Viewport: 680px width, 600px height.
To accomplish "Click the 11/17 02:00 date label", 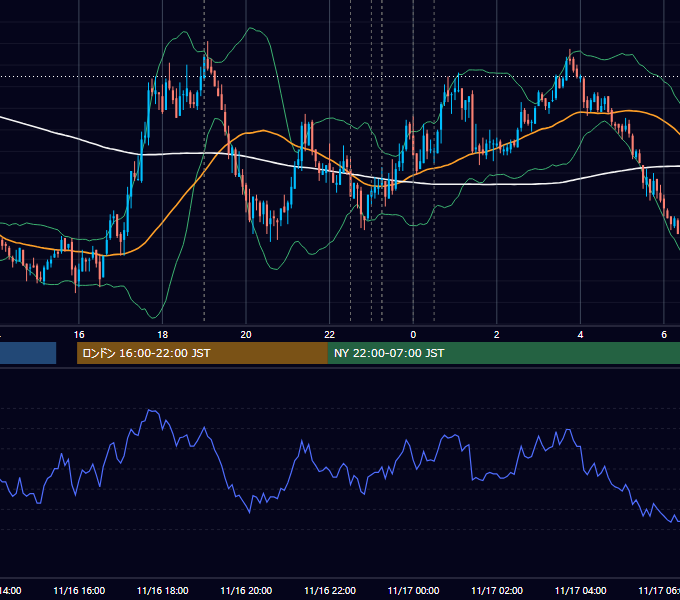I will [497, 591].
